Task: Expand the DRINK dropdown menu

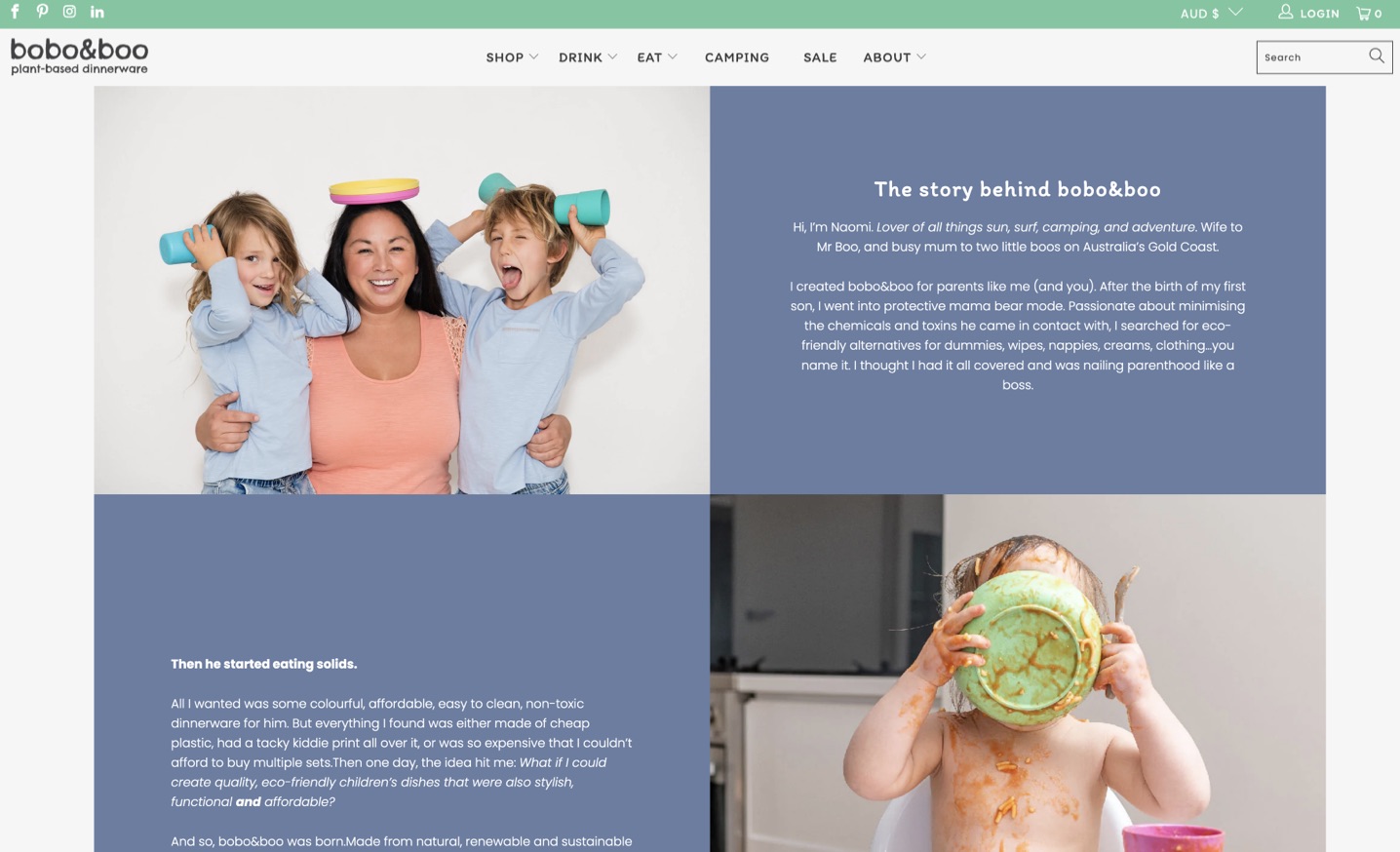Action: point(588,58)
